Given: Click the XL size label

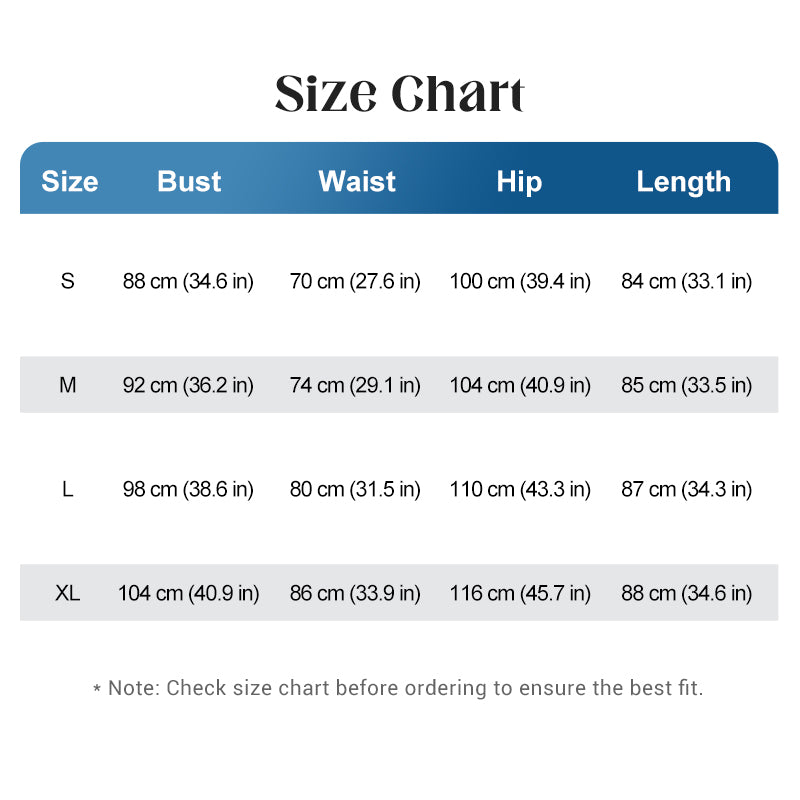Looking at the screenshot, I should [x=67, y=593].
